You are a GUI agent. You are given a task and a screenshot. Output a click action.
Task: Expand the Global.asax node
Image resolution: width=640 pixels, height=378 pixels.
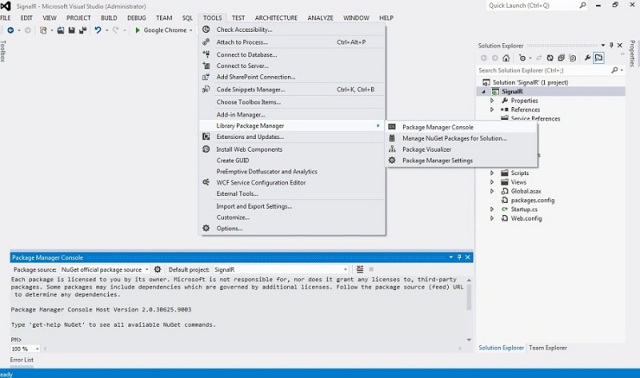tap(492, 191)
